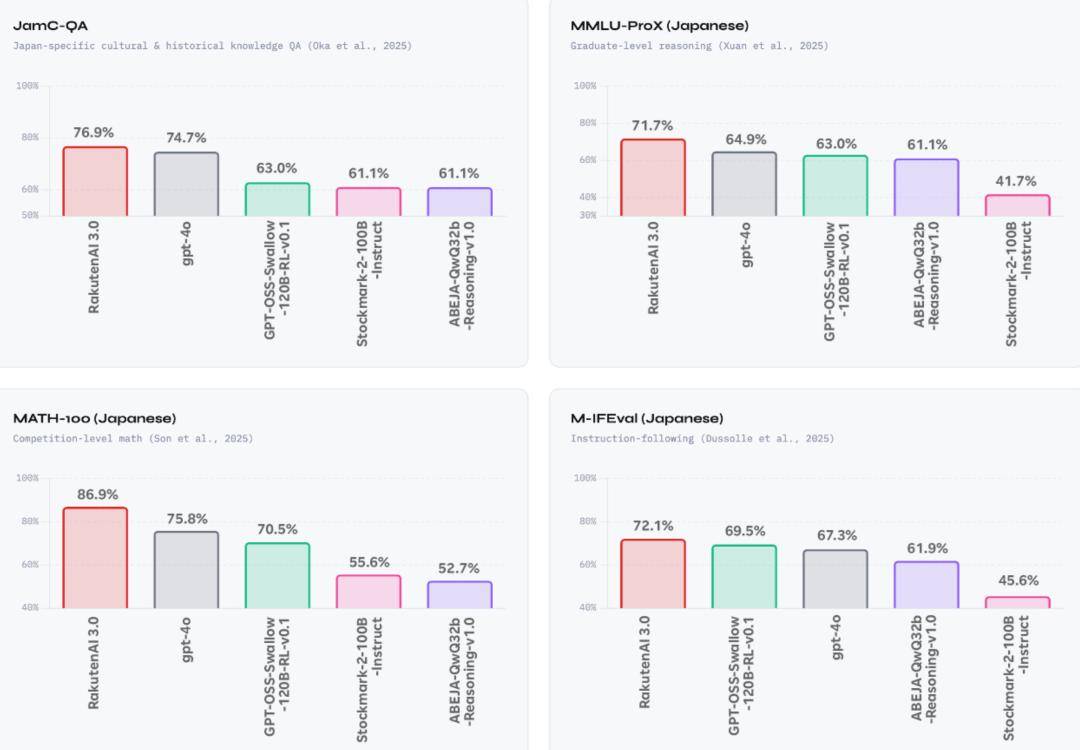
Task: Click the 76.9% value label in JamC-QA
Action: (x=93, y=132)
